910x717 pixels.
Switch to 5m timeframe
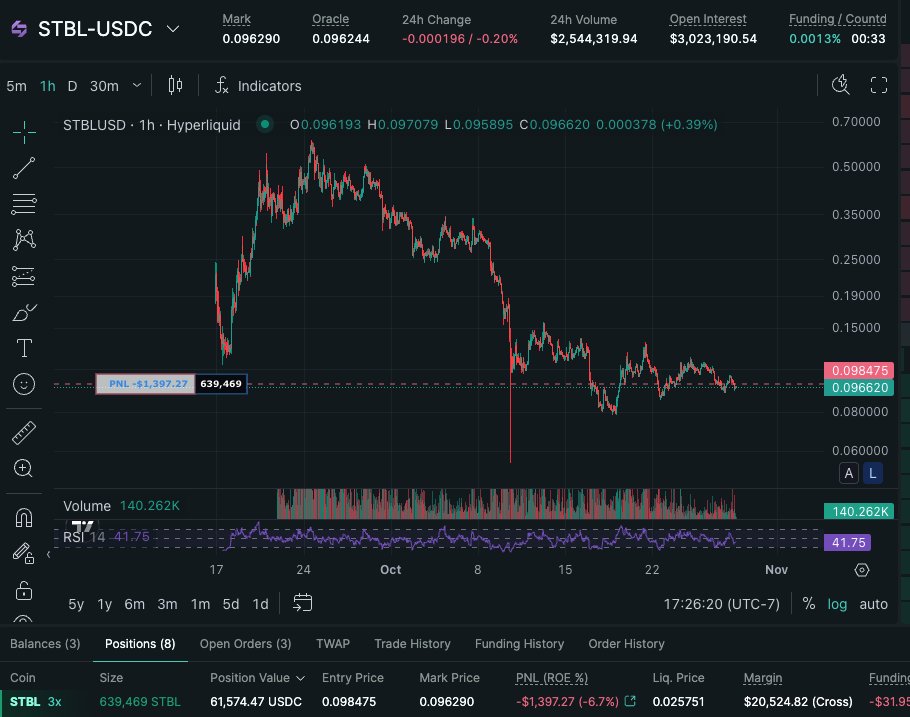click(x=16, y=86)
